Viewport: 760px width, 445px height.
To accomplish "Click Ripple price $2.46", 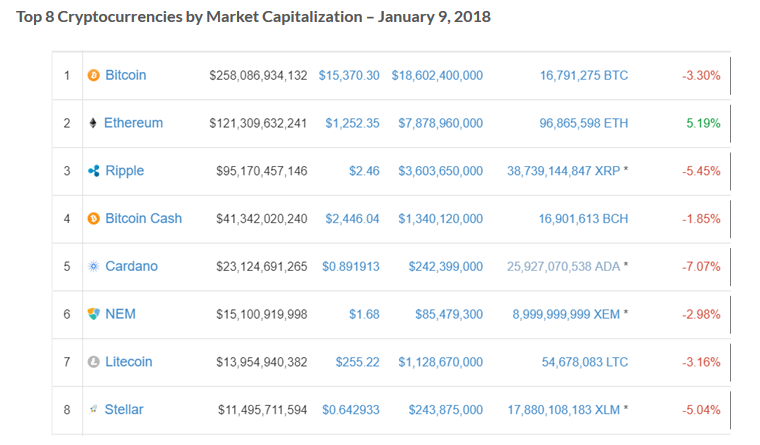I will point(364,171).
